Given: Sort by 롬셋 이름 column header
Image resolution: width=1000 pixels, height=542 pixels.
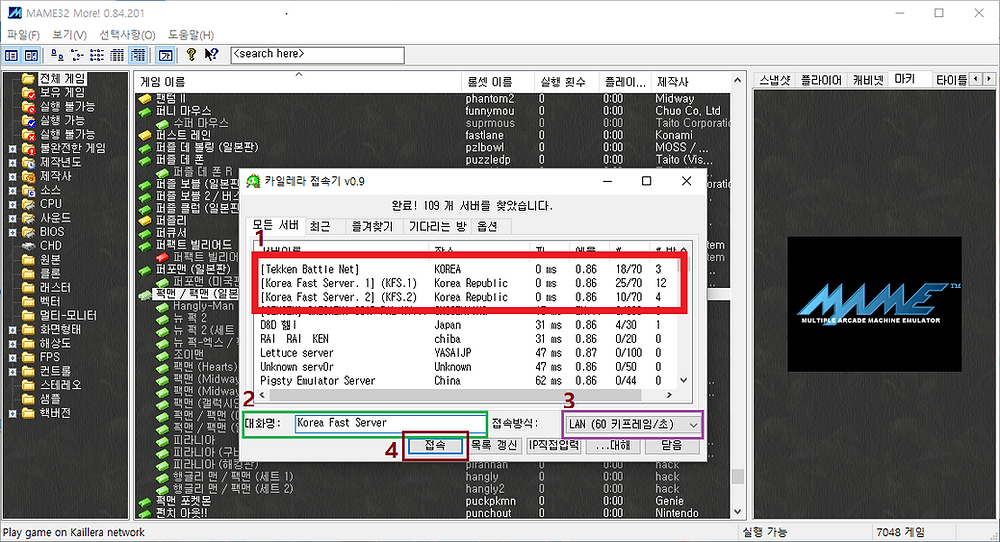Looking at the screenshot, I should pyautogui.click(x=496, y=82).
